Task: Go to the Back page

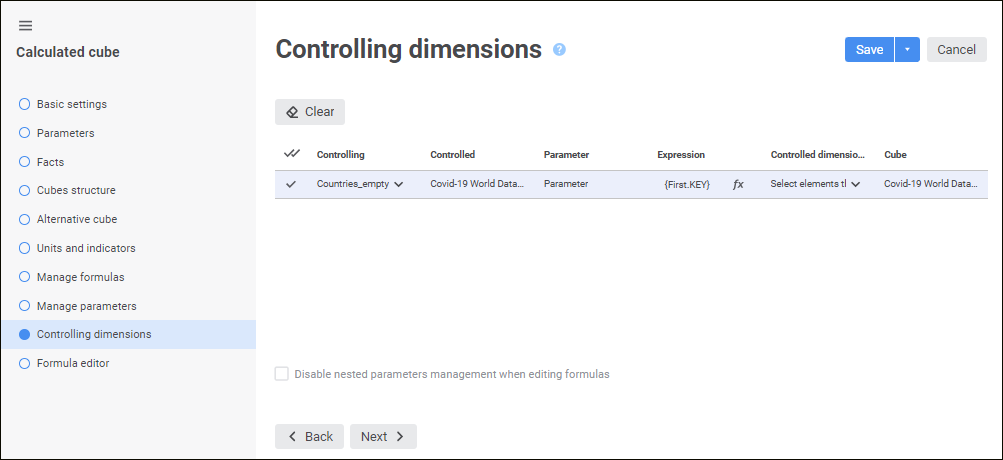Action: pos(309,436)
